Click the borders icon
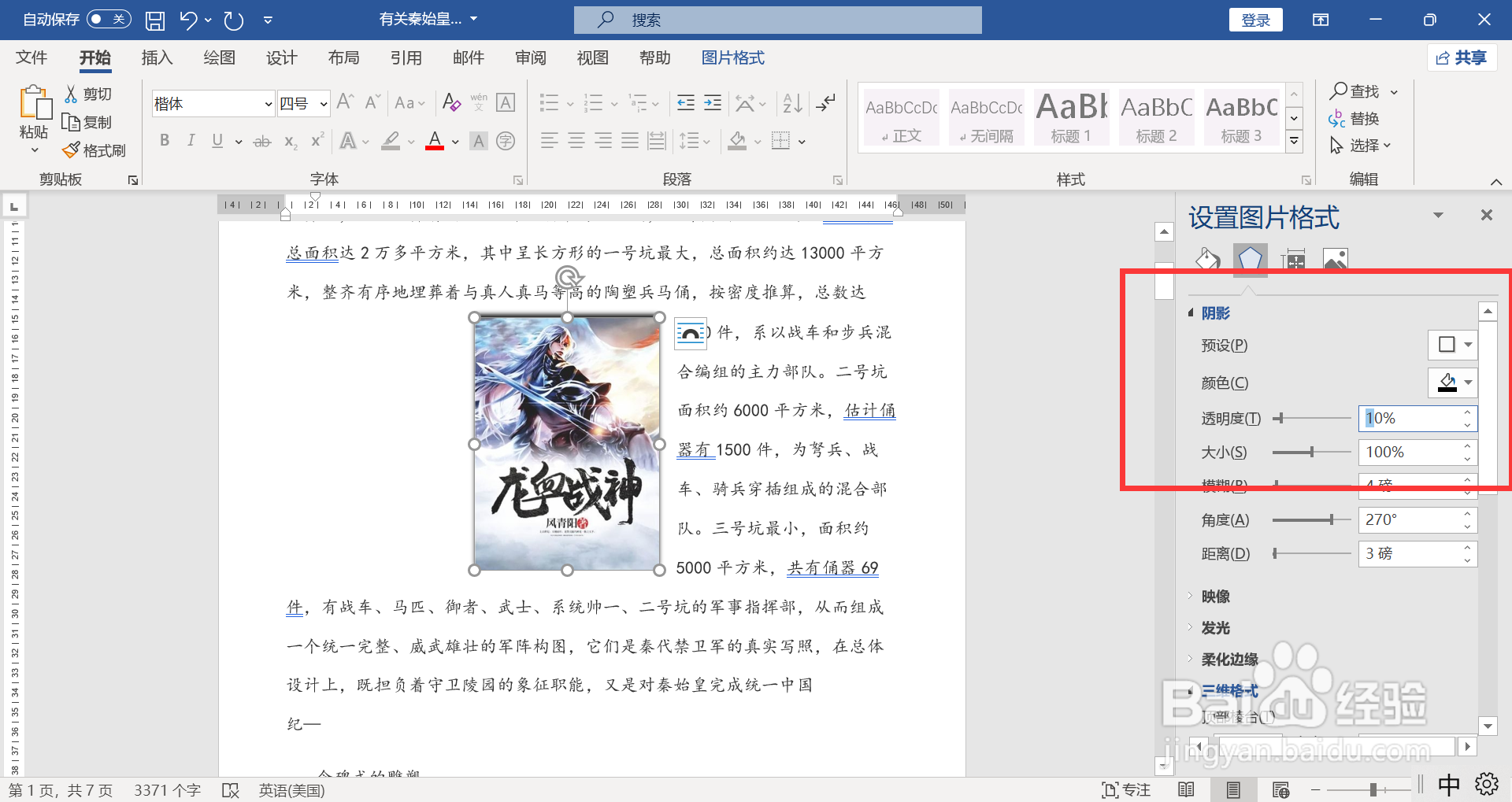Image resolution: width=1512 pixels, height=802 pixels. pos(780,141)
